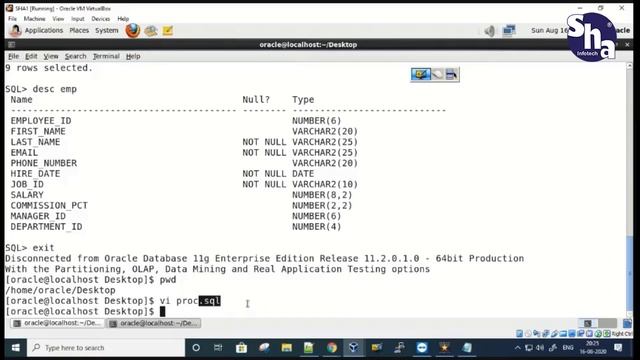Click the '9 rows selected.' text line
This screenshot has width=640, height=360.
[x=49, y=68]
